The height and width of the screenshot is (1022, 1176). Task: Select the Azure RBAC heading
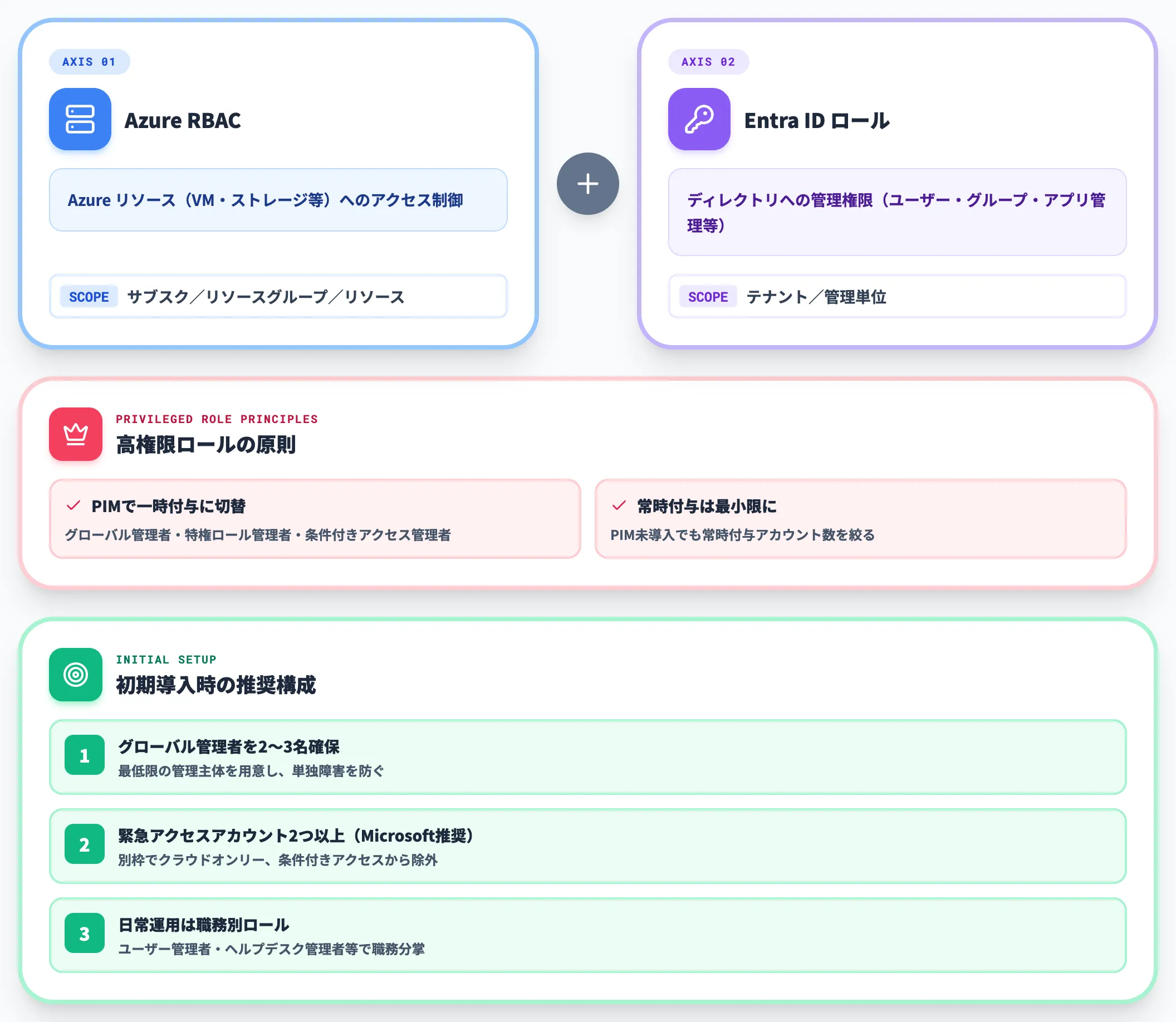pyautogui.click(x=183, y=120)
